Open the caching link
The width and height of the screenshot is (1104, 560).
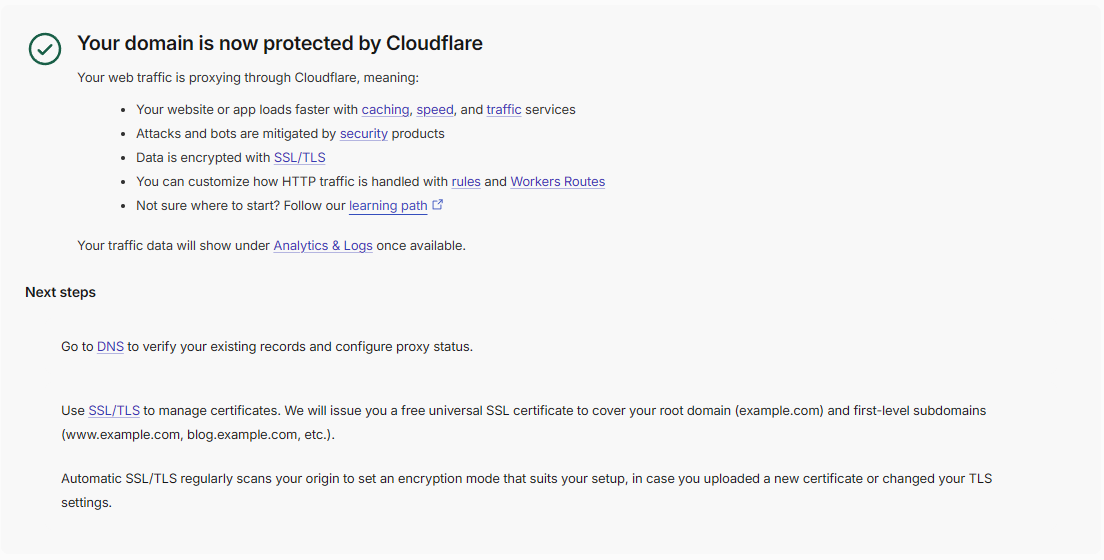click(x=385, y=110)
